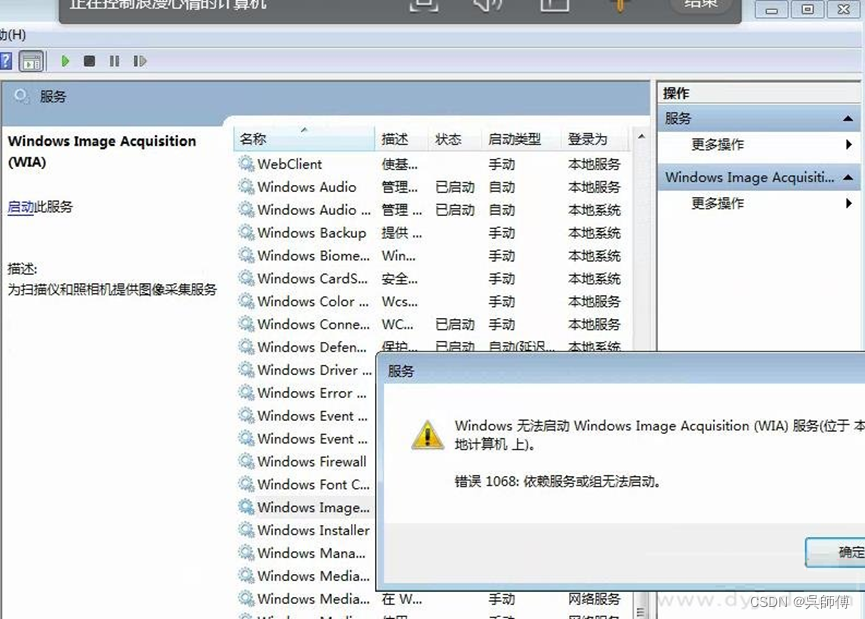Select the Windows Color service row

[429, 301]
